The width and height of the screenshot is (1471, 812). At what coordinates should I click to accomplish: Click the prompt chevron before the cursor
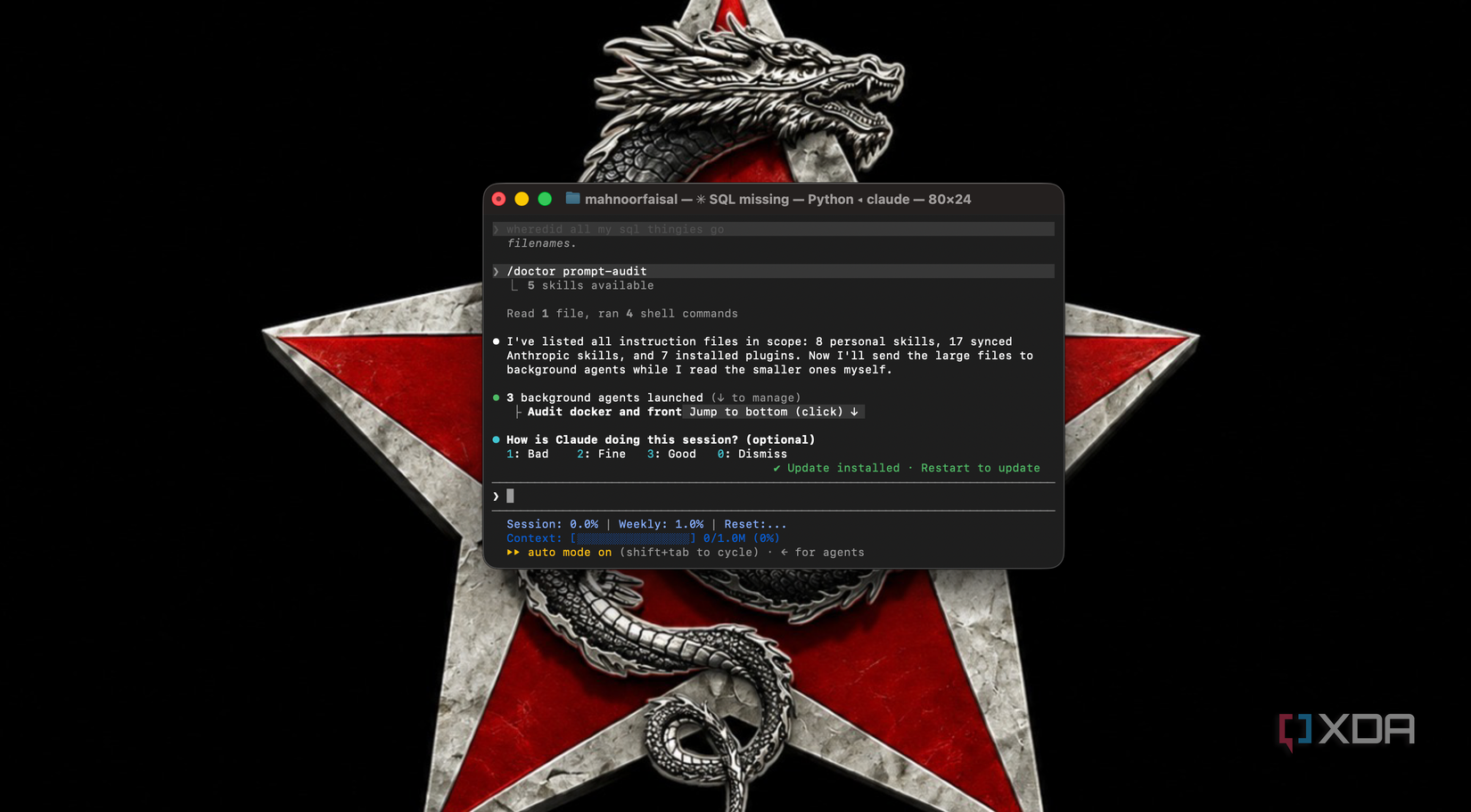pos(496,496)
